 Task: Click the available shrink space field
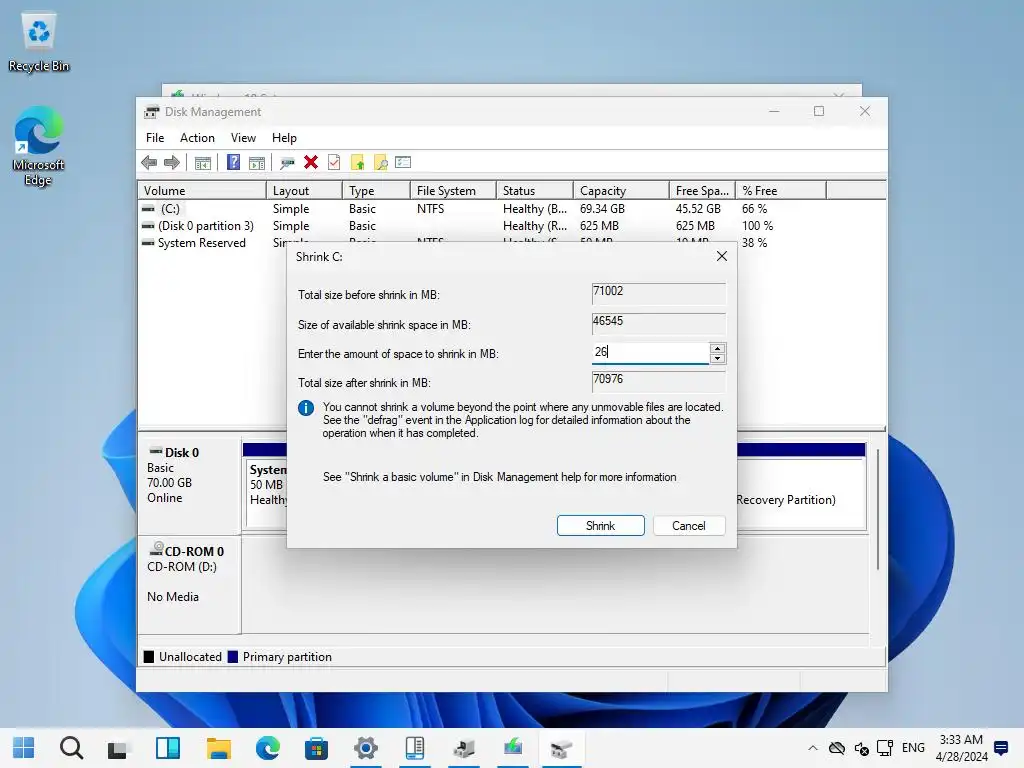pos(658,323)
